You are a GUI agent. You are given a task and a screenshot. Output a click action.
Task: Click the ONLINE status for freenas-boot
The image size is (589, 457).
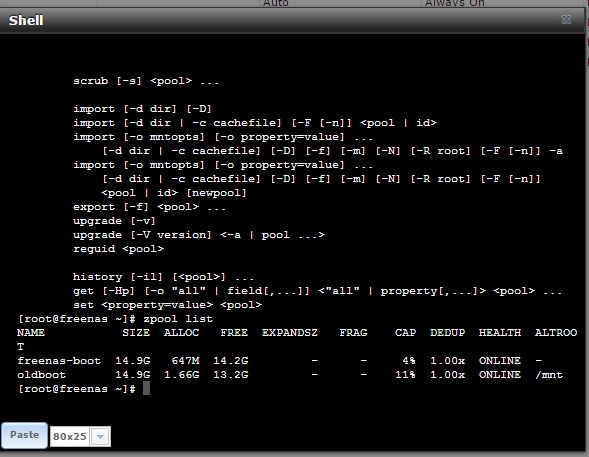500,361
